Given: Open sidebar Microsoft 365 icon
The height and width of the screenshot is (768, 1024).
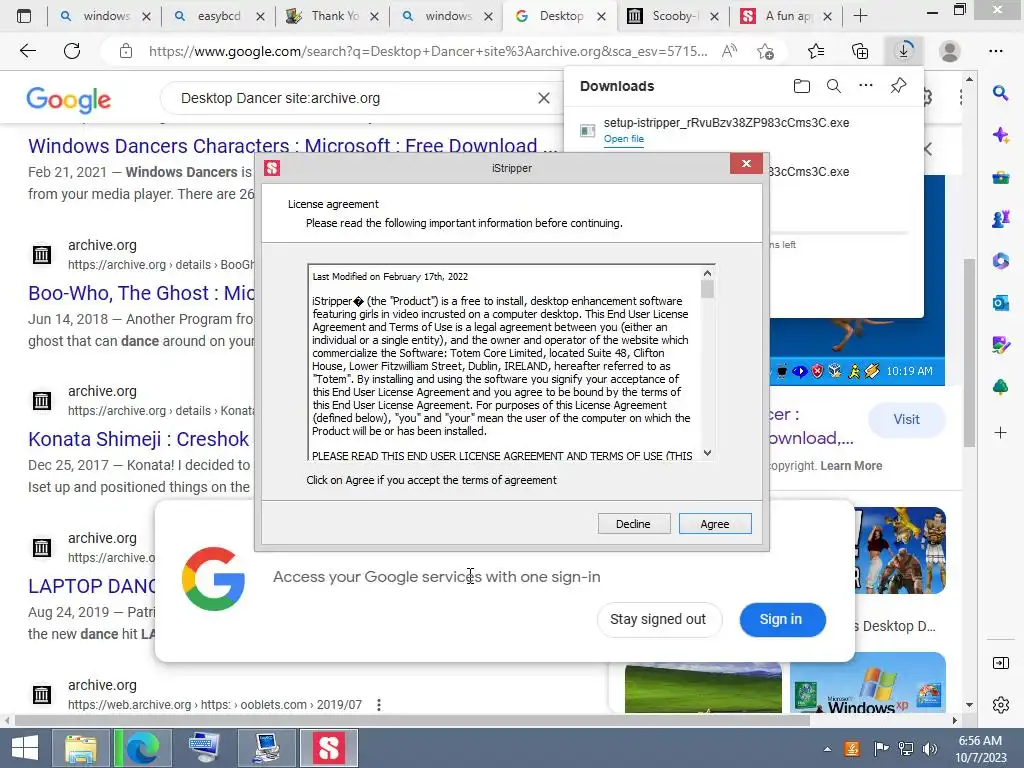Looking at the screenshot, I should coord(1000,261).
